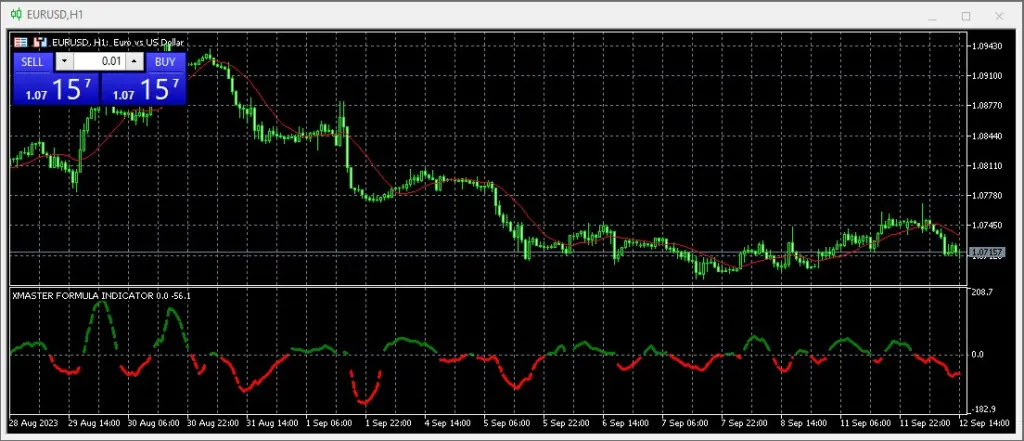
Task: Maximize the EURUSD,H1 chart window
Action: pyautogui.click(x=966, y=16)
